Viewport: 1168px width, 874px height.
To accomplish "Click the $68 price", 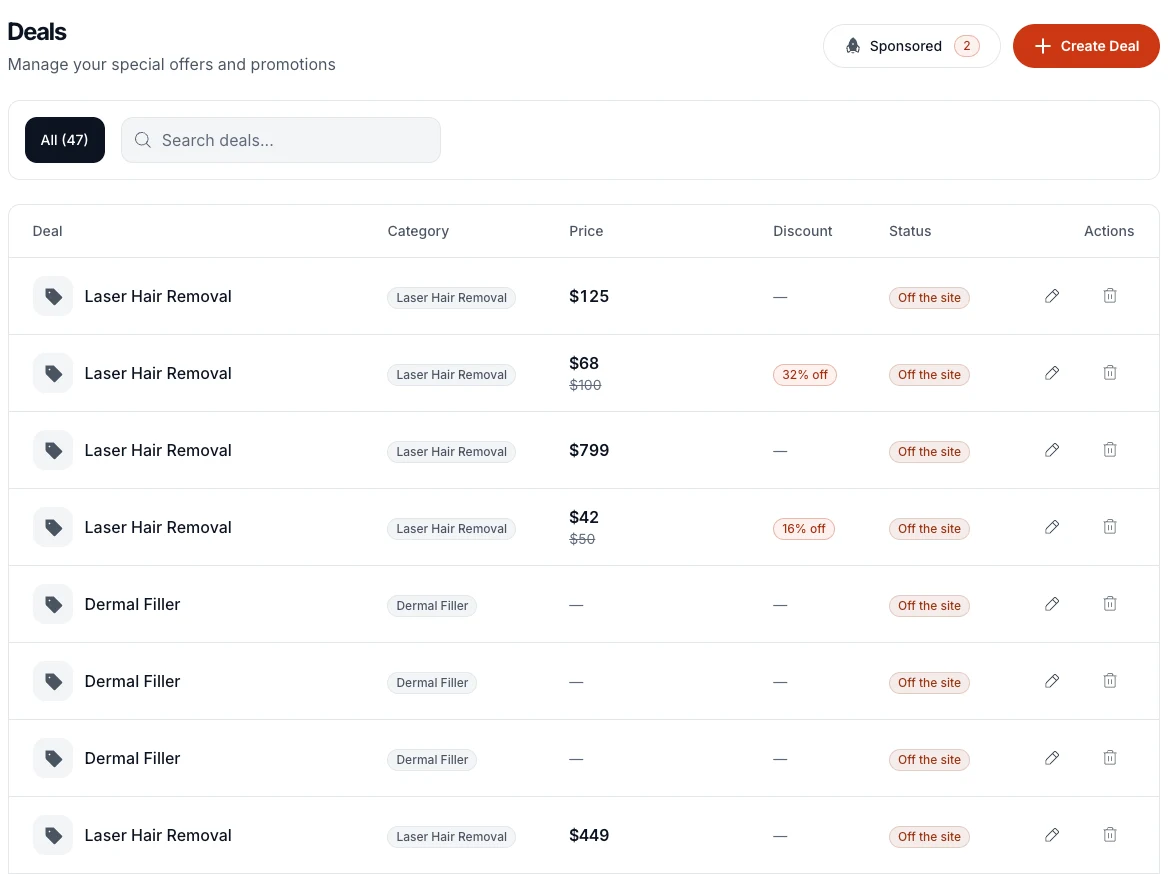I will [x=584, y=363].
